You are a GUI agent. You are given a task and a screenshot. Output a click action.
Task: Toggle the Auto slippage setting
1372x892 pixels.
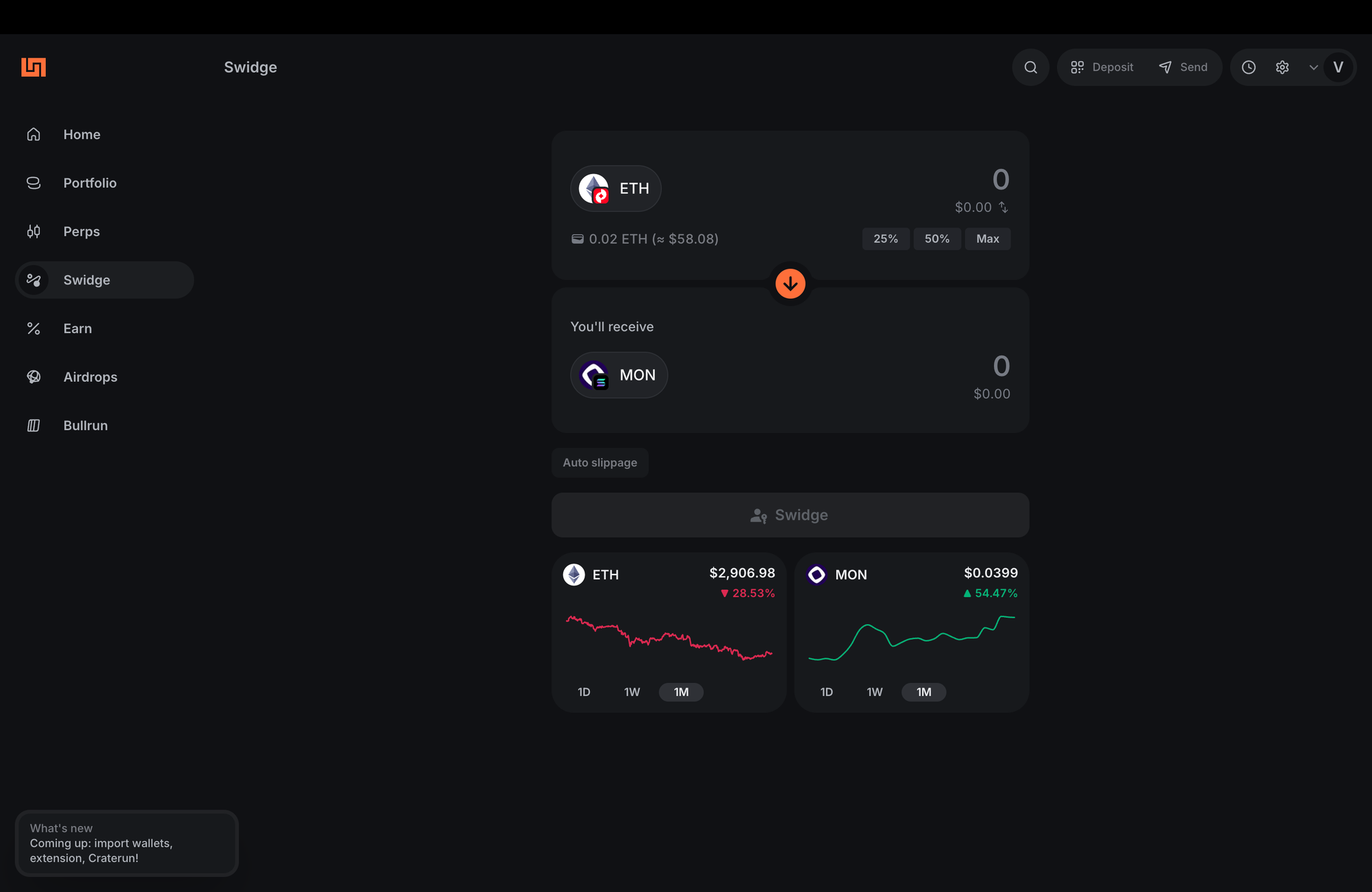[600, 462]
